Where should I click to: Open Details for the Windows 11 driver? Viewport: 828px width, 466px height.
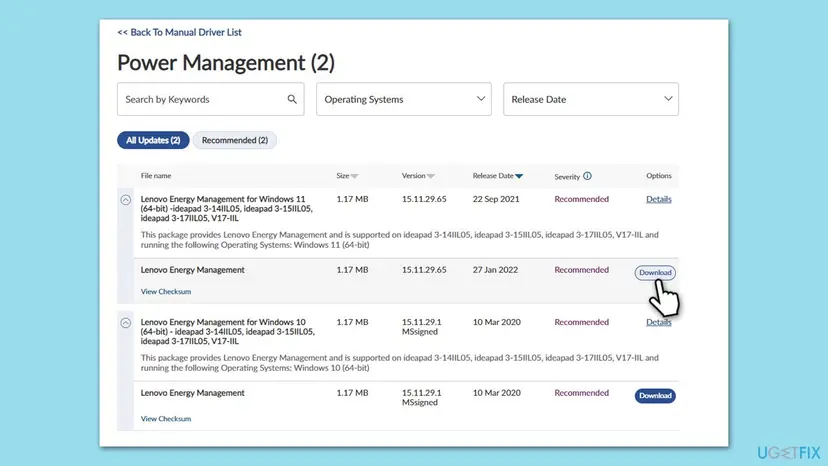658,199
